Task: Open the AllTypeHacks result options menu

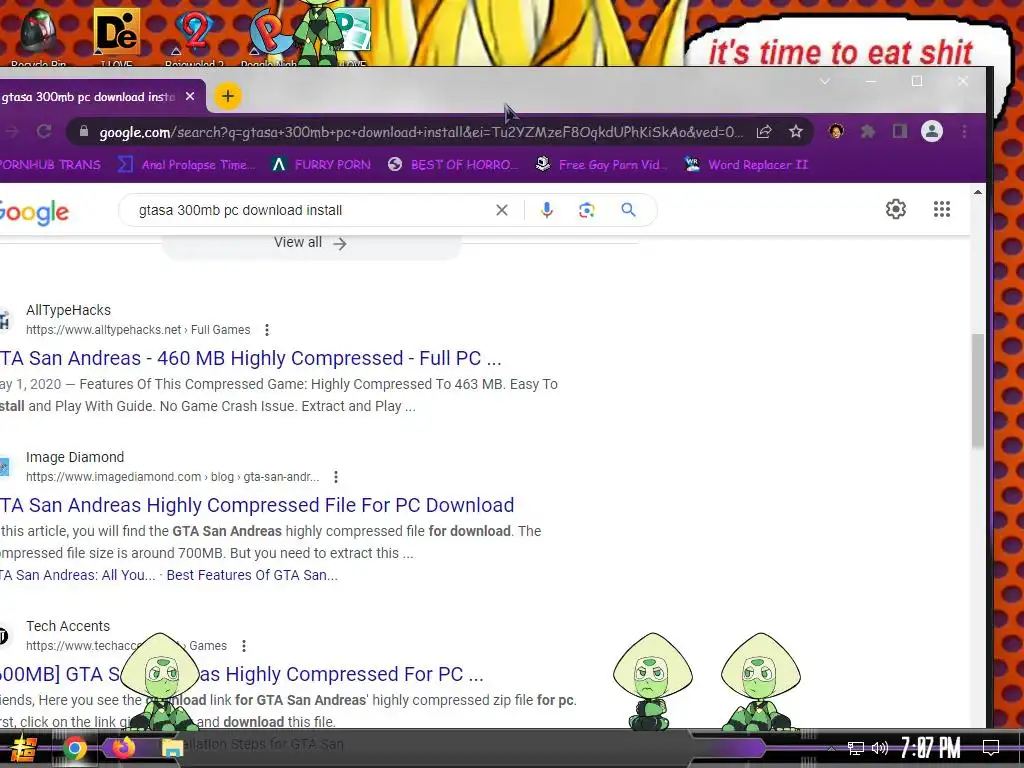Action: tap(266, 330)
